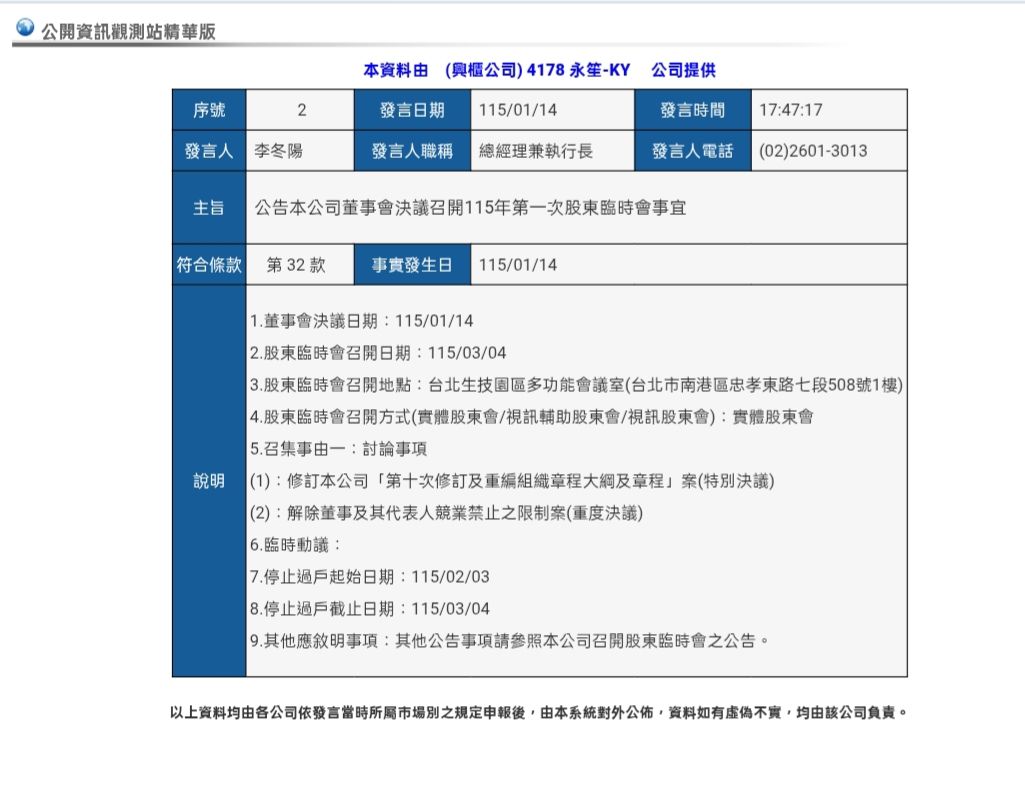1025x785 pixels.
Task: Select line 7.停止過戶起始日期：115/02/03
Action: pyautogui.click(x=369, y=577)
